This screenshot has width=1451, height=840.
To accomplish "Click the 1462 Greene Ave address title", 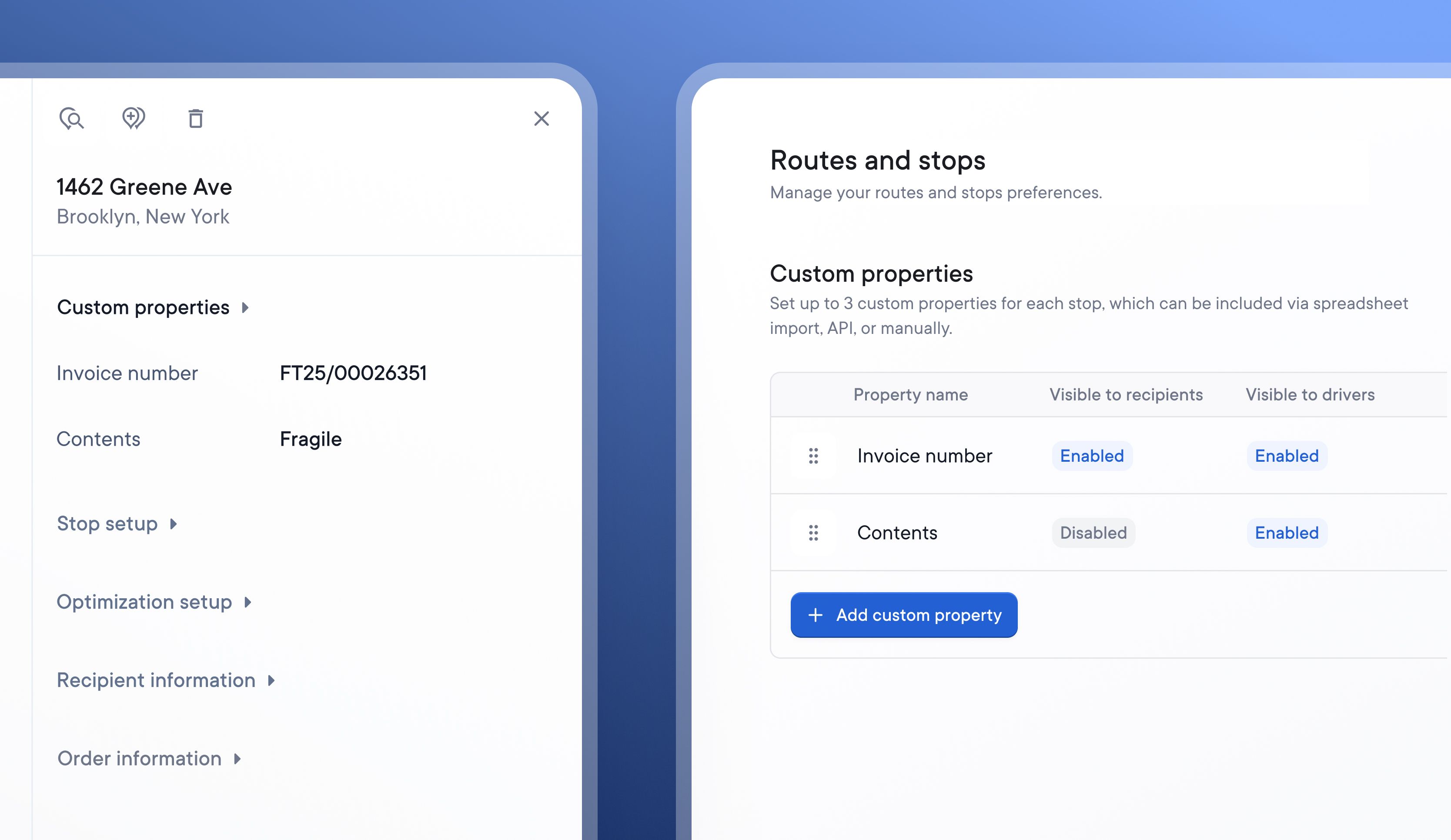I will coord(144,187).
